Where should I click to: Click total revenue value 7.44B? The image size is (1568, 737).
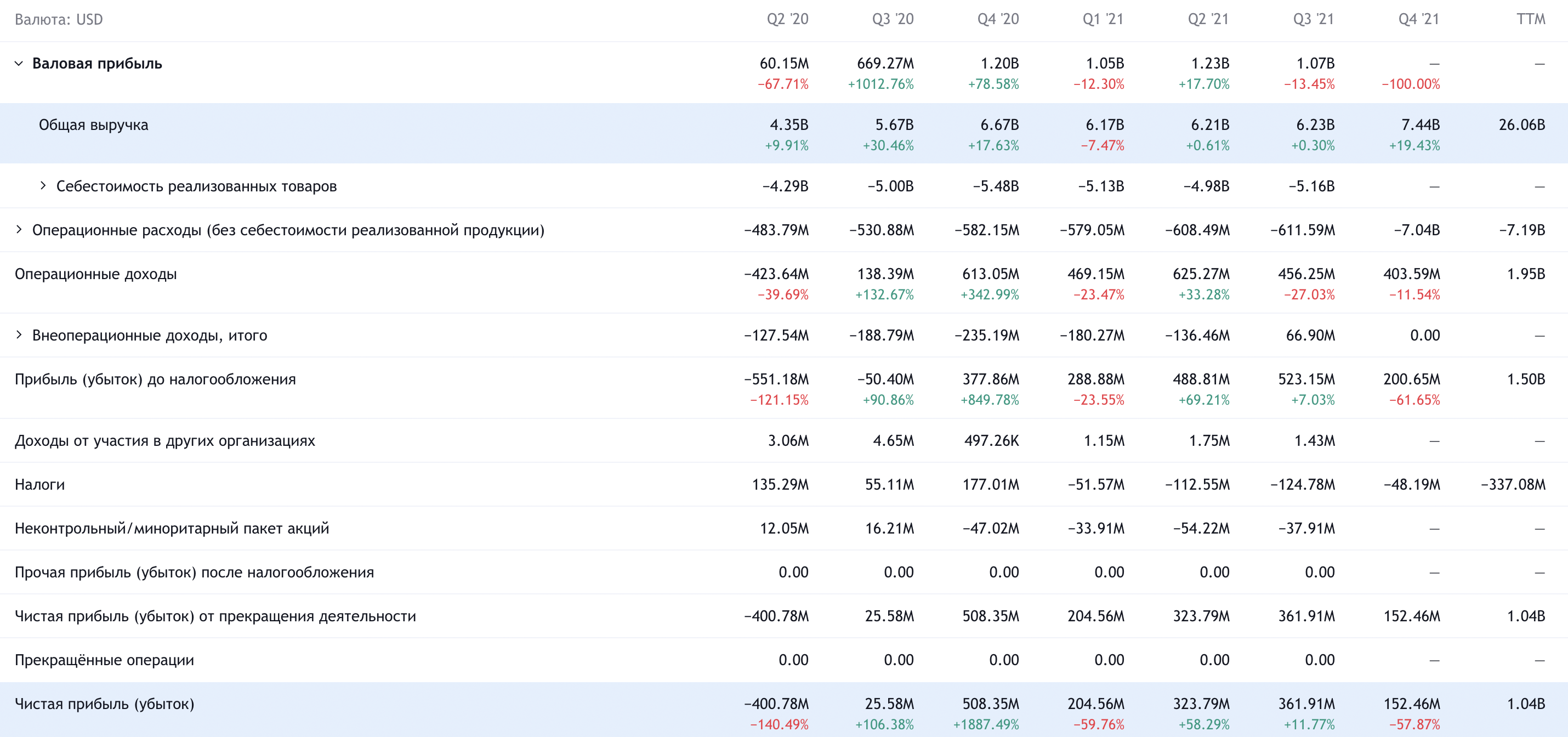(1421, 125)
